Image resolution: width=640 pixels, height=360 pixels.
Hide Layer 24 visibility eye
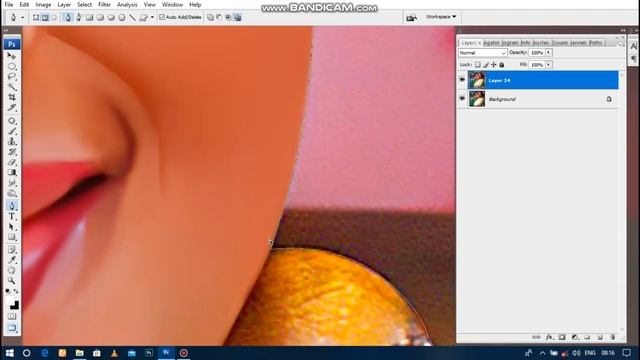coord(462,80)
